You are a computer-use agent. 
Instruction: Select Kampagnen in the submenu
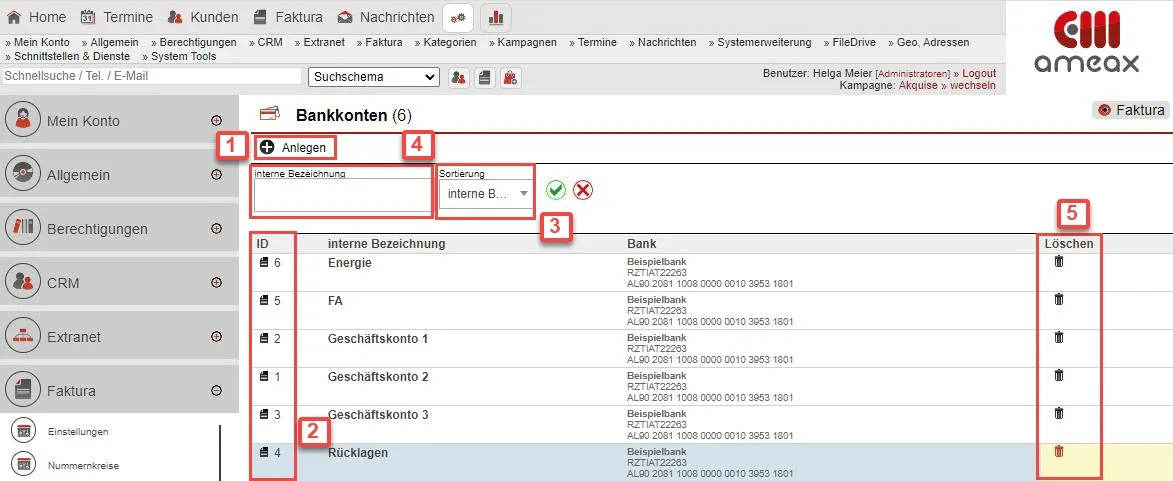tap(529, 43)
